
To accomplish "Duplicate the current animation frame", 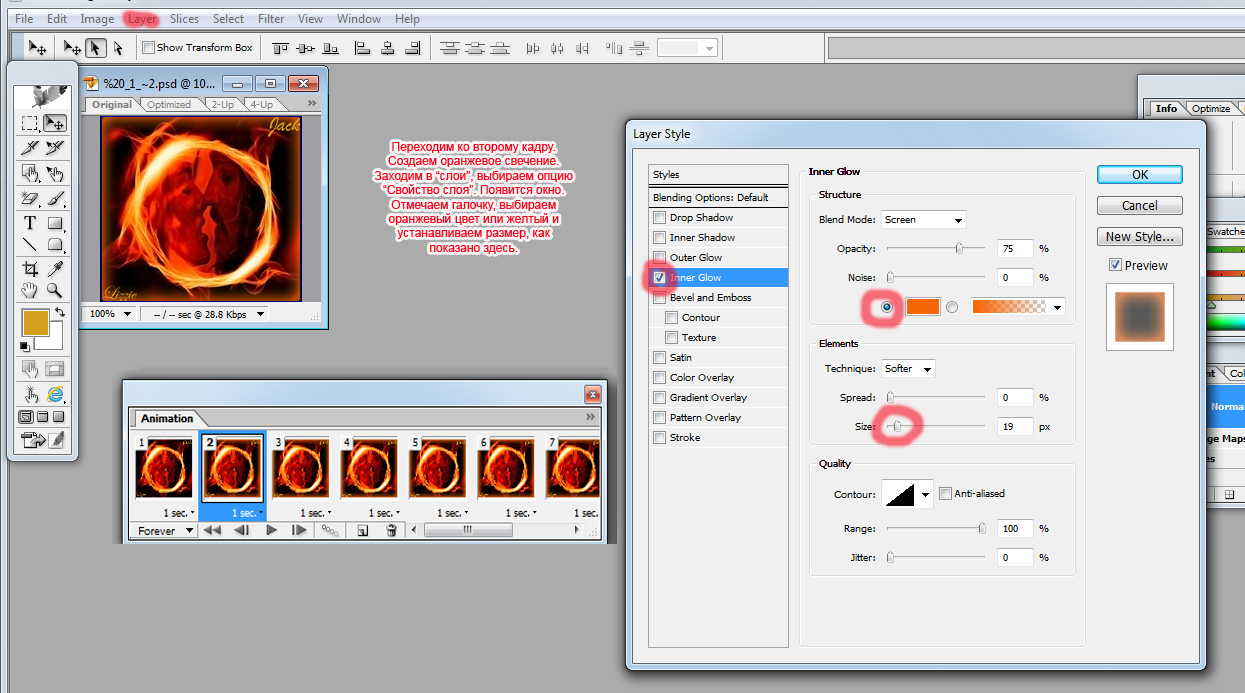I will click(x=362, y=531).
